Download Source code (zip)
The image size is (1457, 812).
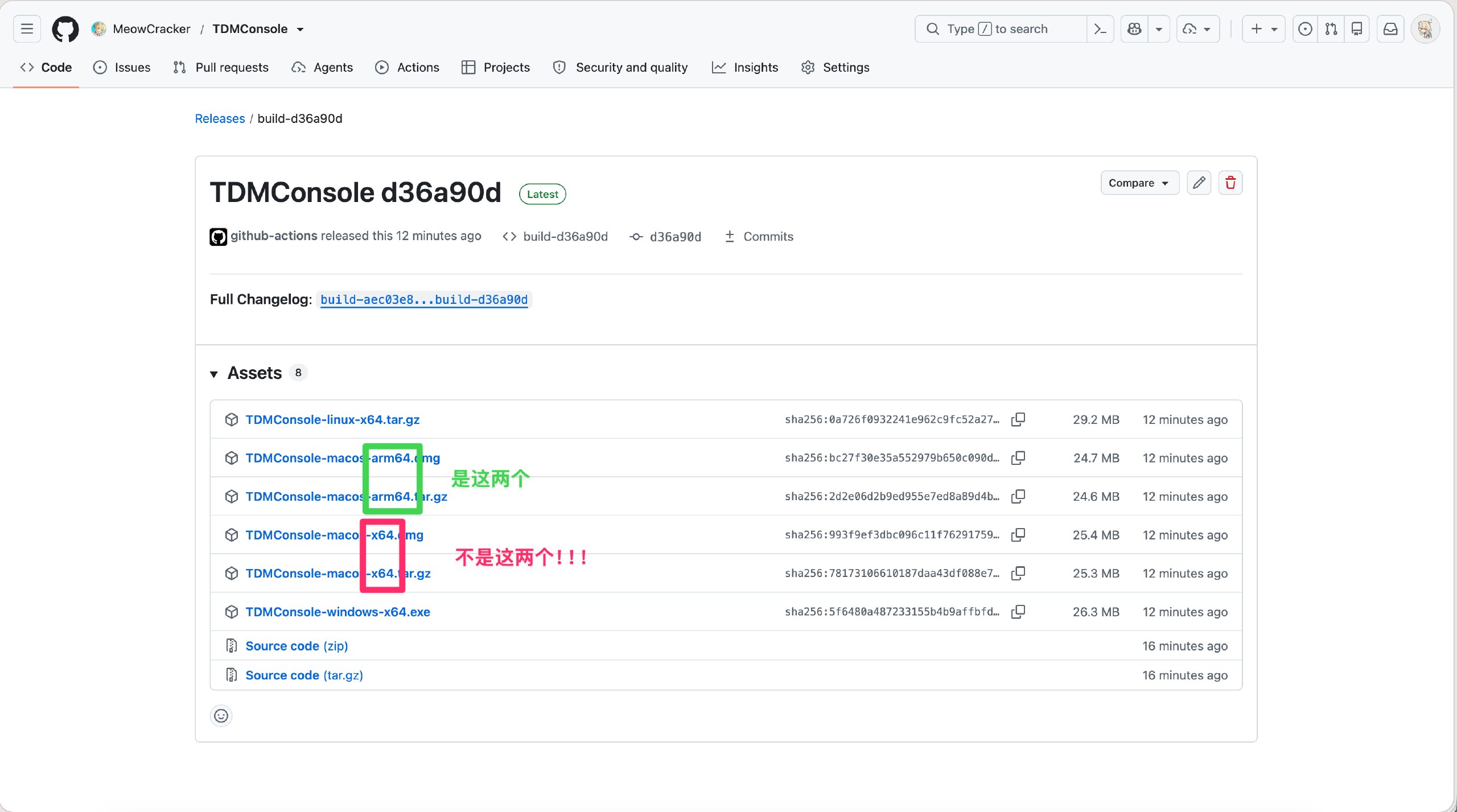coord(297,646)
